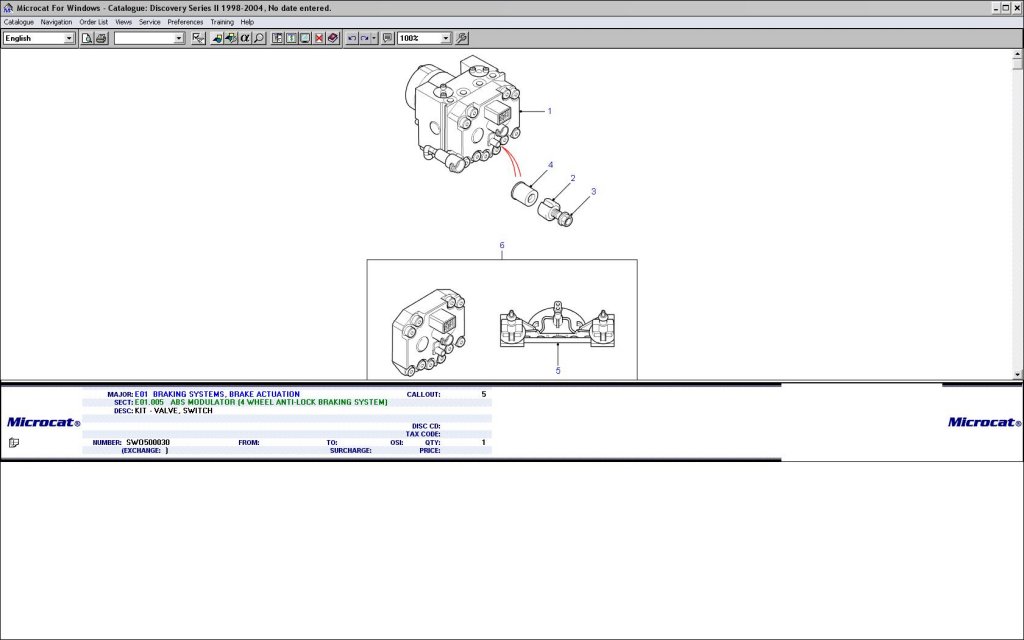Image resolution: width=1024 pixels, height=640 pixels.
Task: Click the ABS modulator unit illustration
Action: 464,114
